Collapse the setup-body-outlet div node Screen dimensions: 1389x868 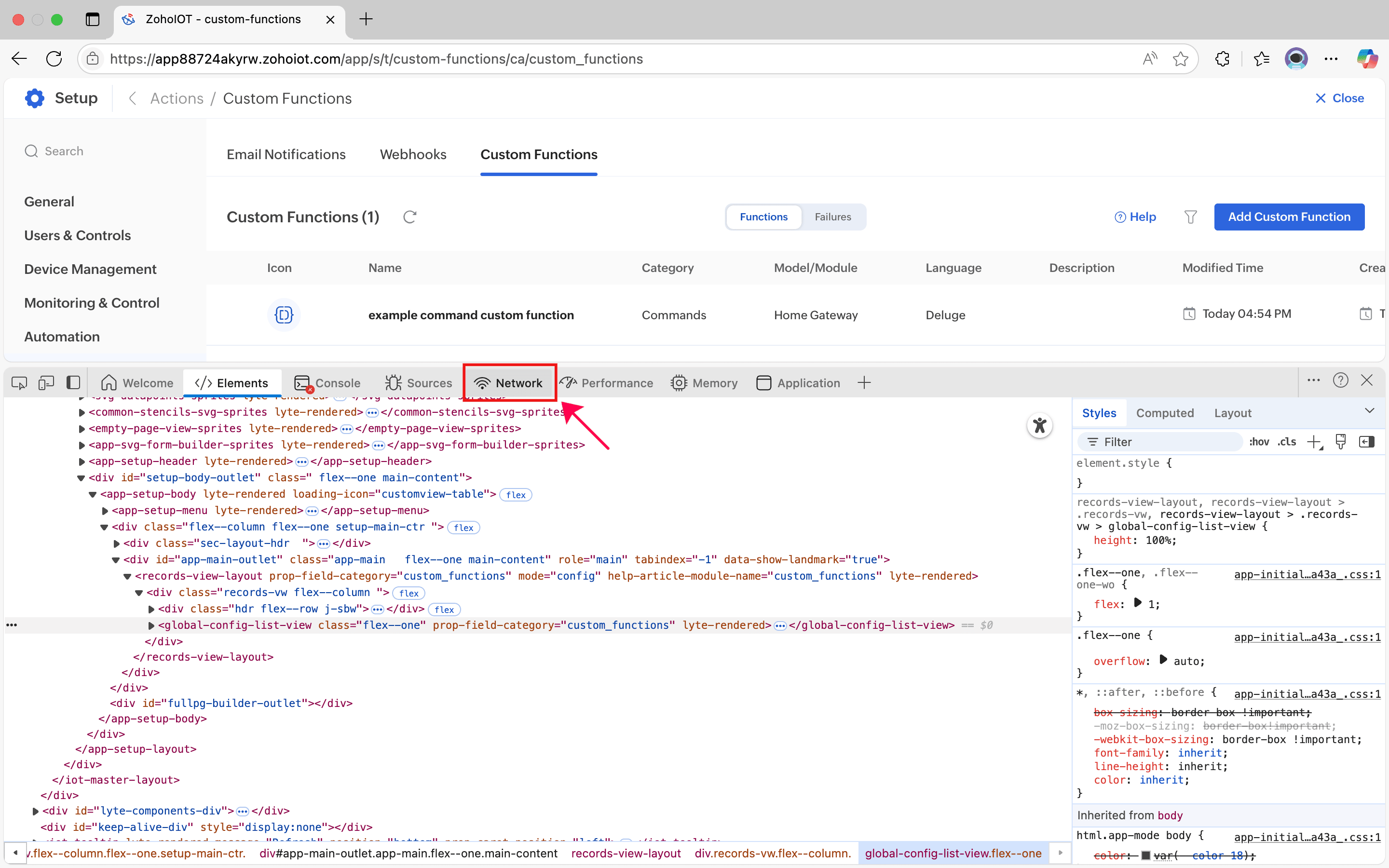(x=81, y=477)
